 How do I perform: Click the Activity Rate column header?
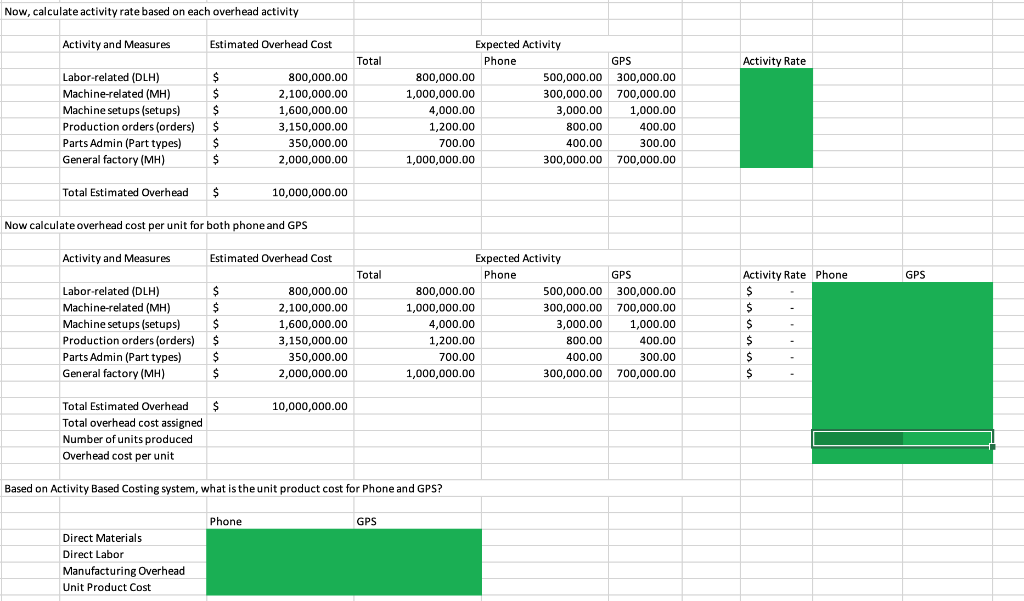(x=776, y=61)
